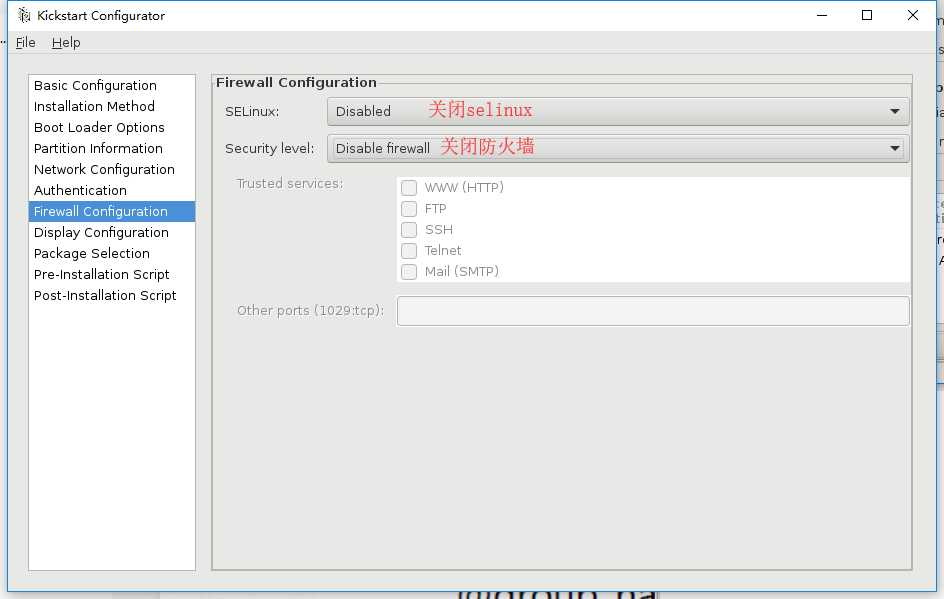Open the Help menu
This screenshot has width=944, height=599.
[66, 43]
